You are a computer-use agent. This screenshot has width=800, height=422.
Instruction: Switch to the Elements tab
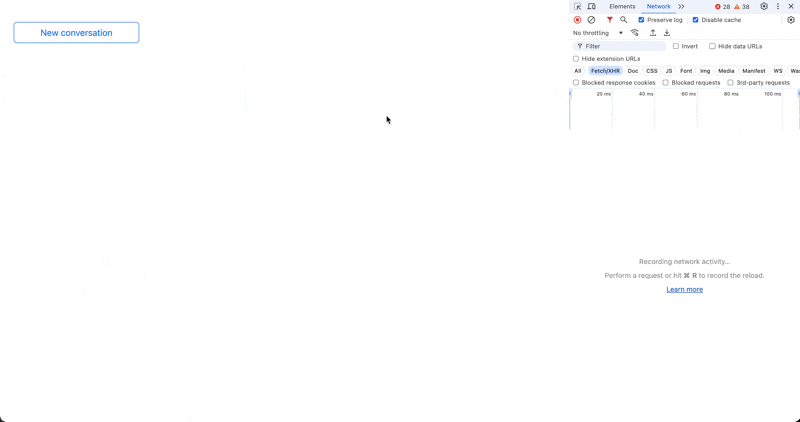point(622,7)
